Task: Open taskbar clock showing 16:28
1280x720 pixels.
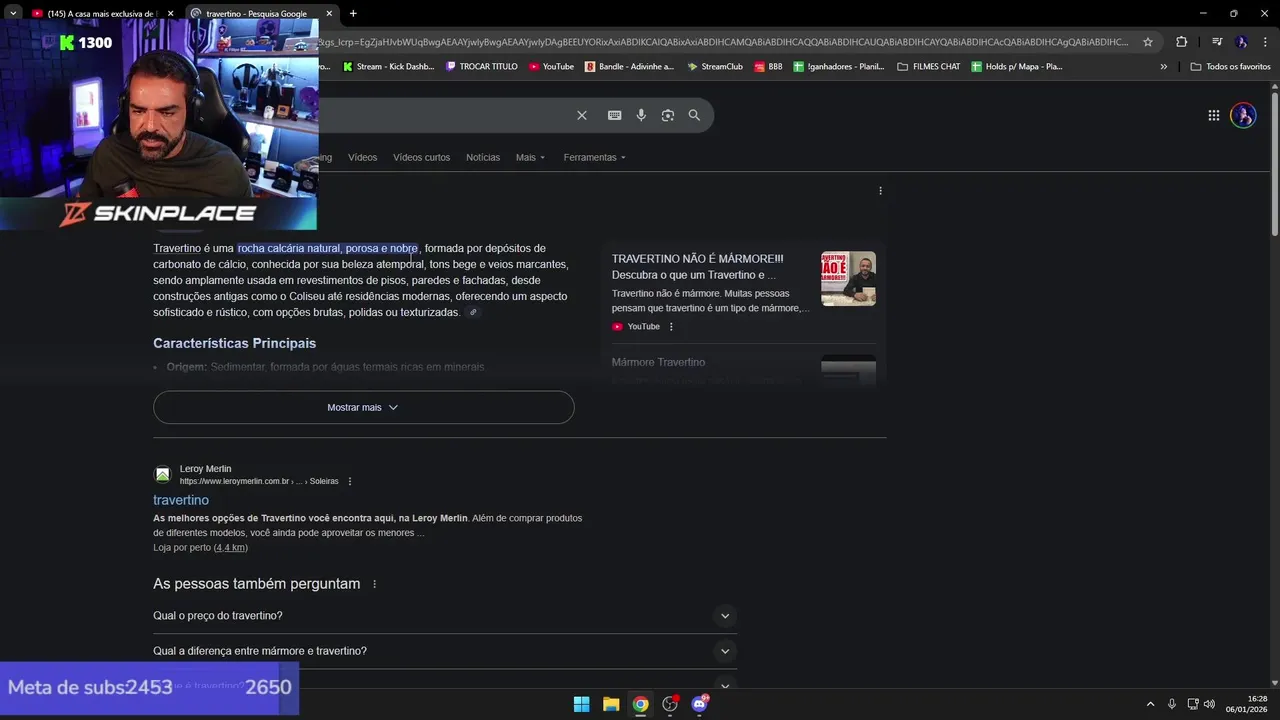Action: coord(1248,704)
